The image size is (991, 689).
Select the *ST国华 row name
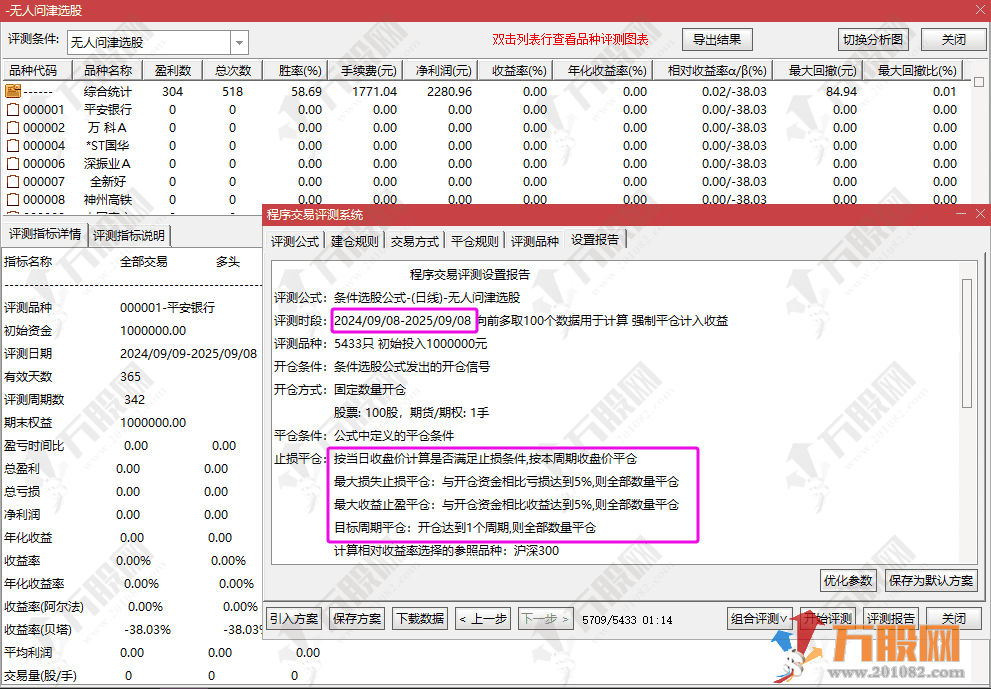108,145
